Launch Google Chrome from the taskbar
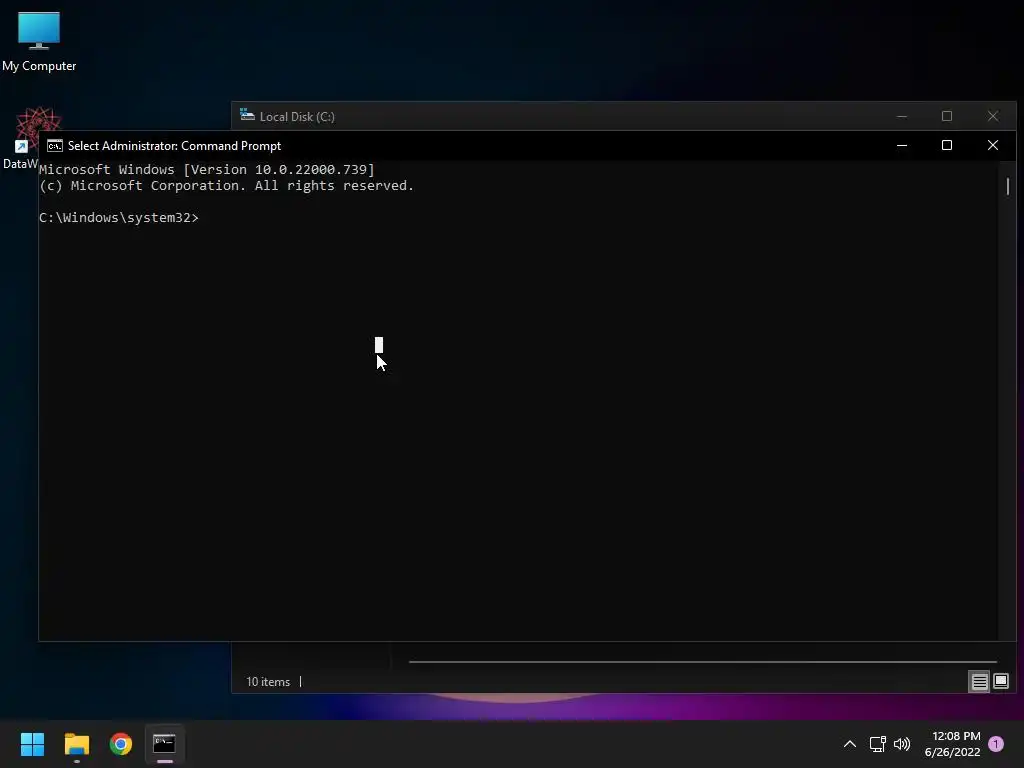Image resolution: width=1024 pixels, height=768 pixels. [121, 744]
